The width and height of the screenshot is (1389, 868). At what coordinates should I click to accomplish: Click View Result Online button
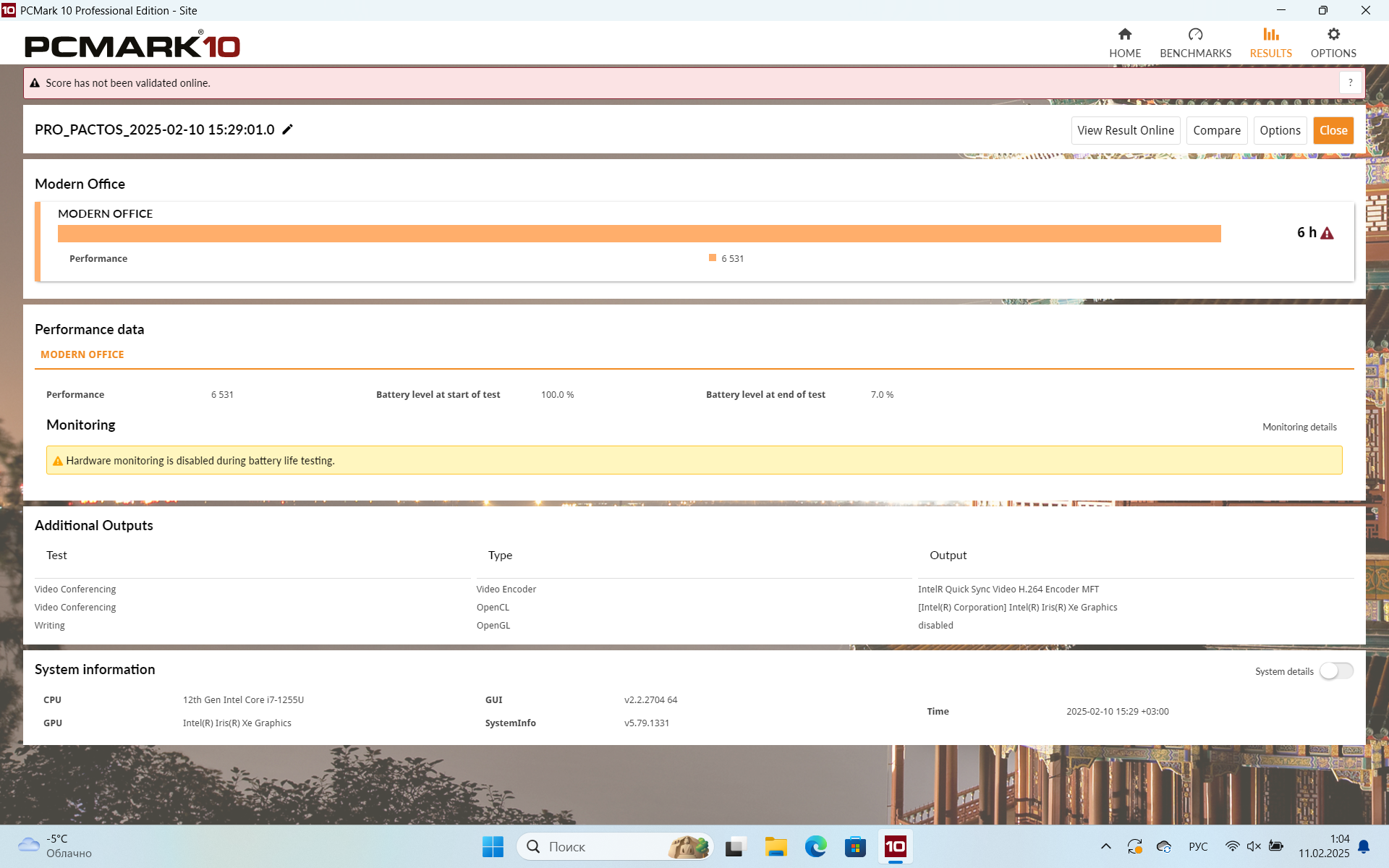(x=1125, y=130)
